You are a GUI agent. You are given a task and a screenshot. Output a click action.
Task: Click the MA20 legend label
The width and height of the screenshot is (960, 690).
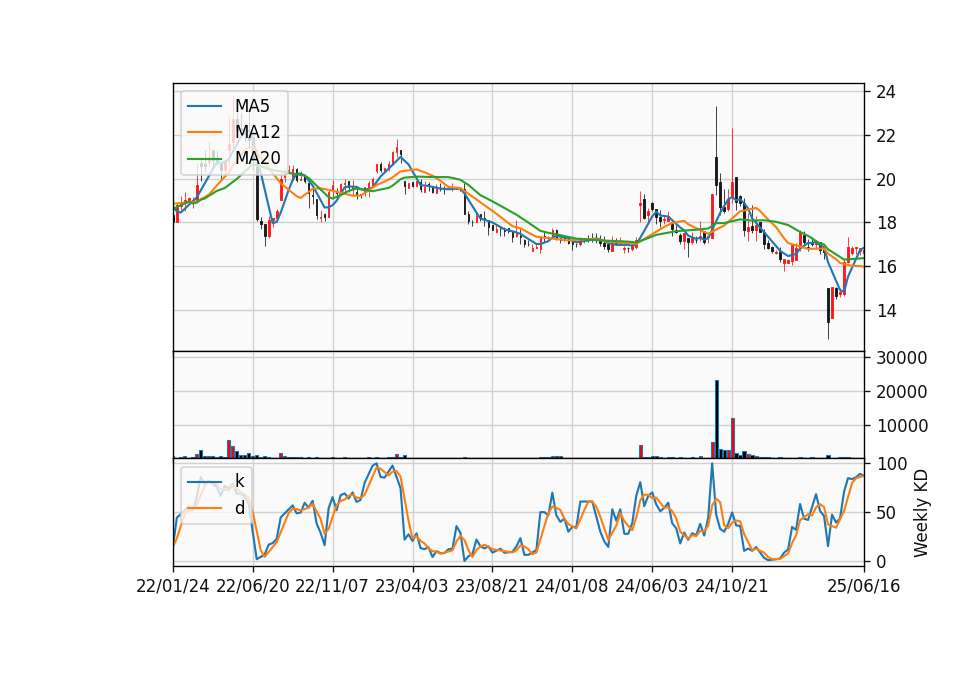257,158
